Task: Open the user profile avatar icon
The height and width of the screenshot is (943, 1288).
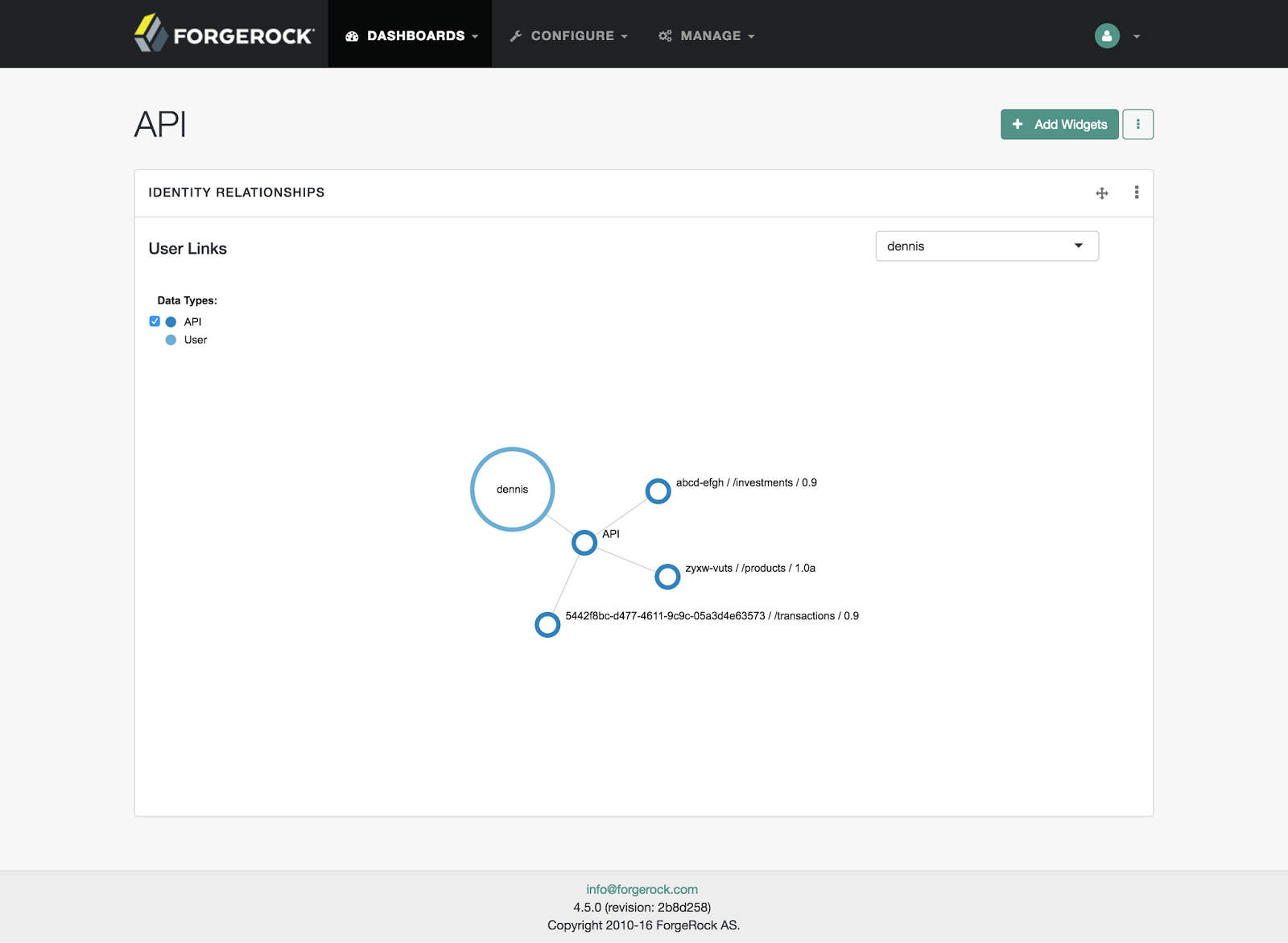Action: pos(1107,35)
